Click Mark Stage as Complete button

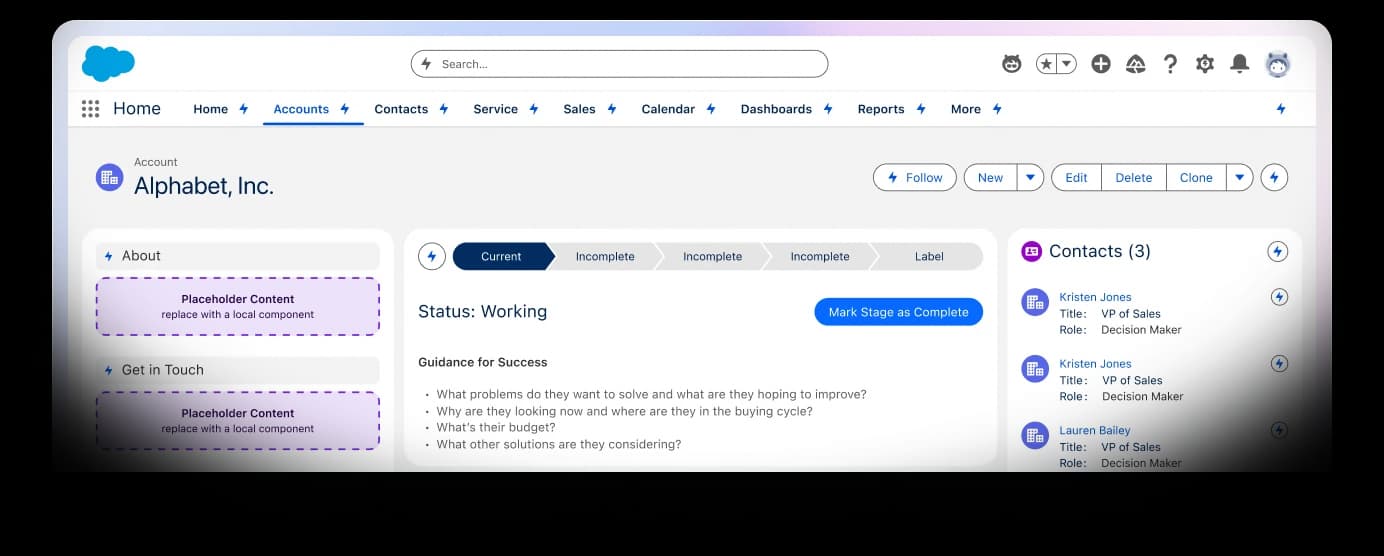(899, 312)
